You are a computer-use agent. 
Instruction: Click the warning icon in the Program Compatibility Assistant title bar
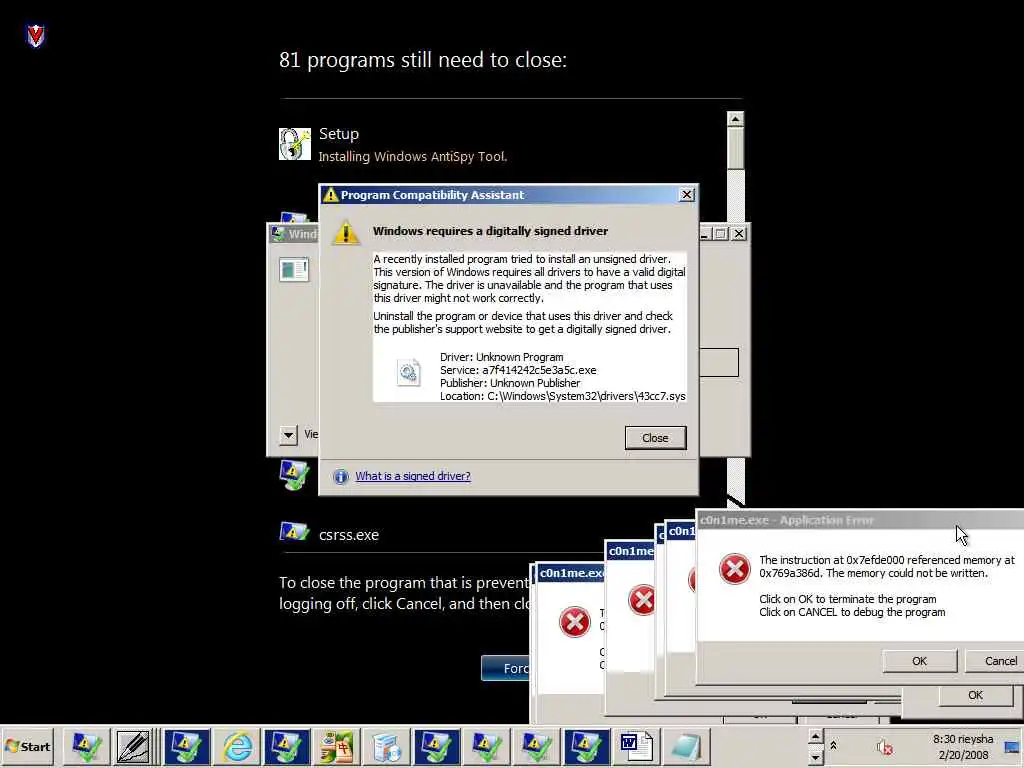[x=330, y=195]
